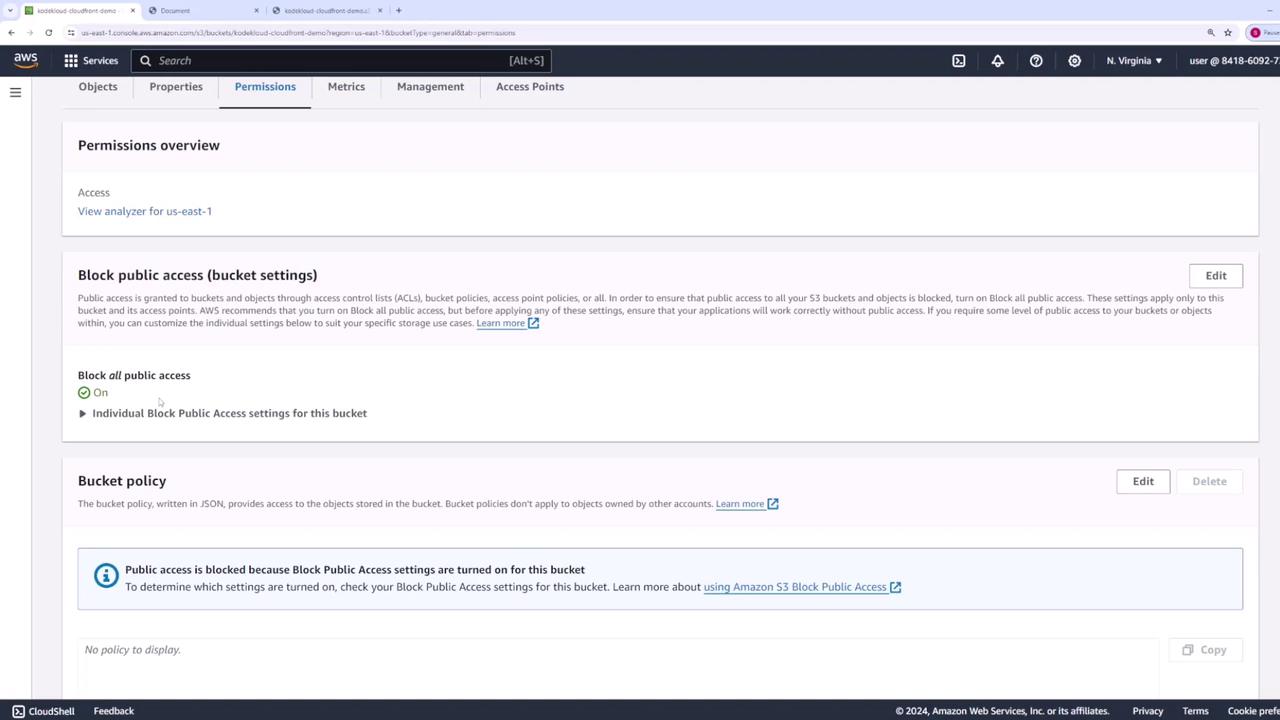The height and width of the screenshot is (720, 1280).
Task: Open the help question mark icon
Action: (1036, 61)
